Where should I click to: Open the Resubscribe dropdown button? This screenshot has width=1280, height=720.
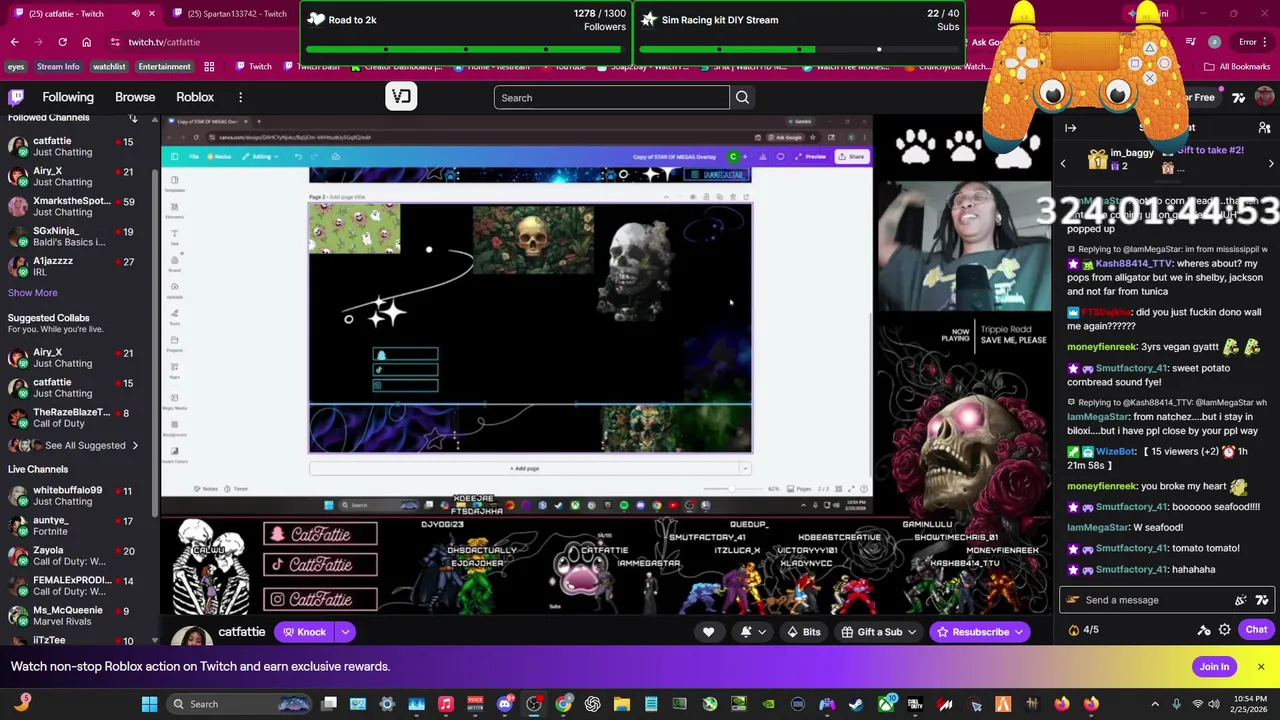tap(980, 632)
